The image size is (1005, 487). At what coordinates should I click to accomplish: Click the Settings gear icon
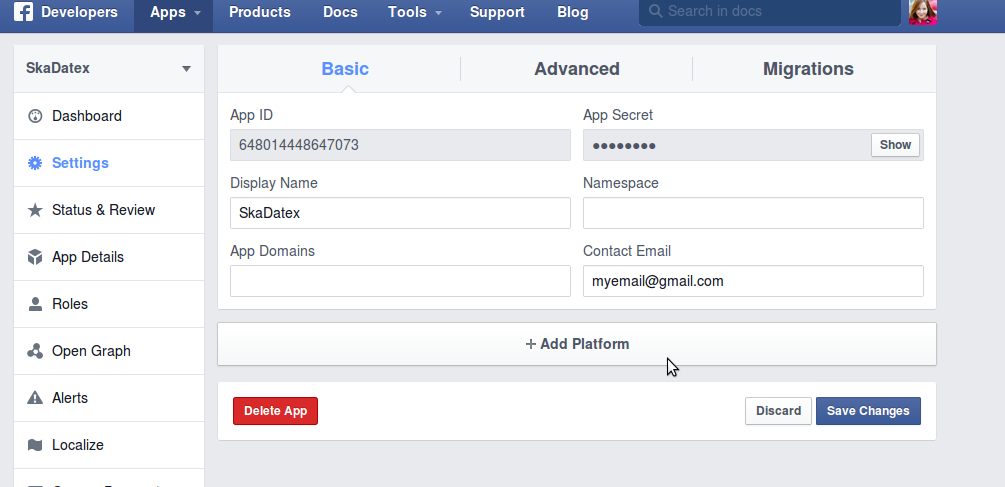(35, 163)
